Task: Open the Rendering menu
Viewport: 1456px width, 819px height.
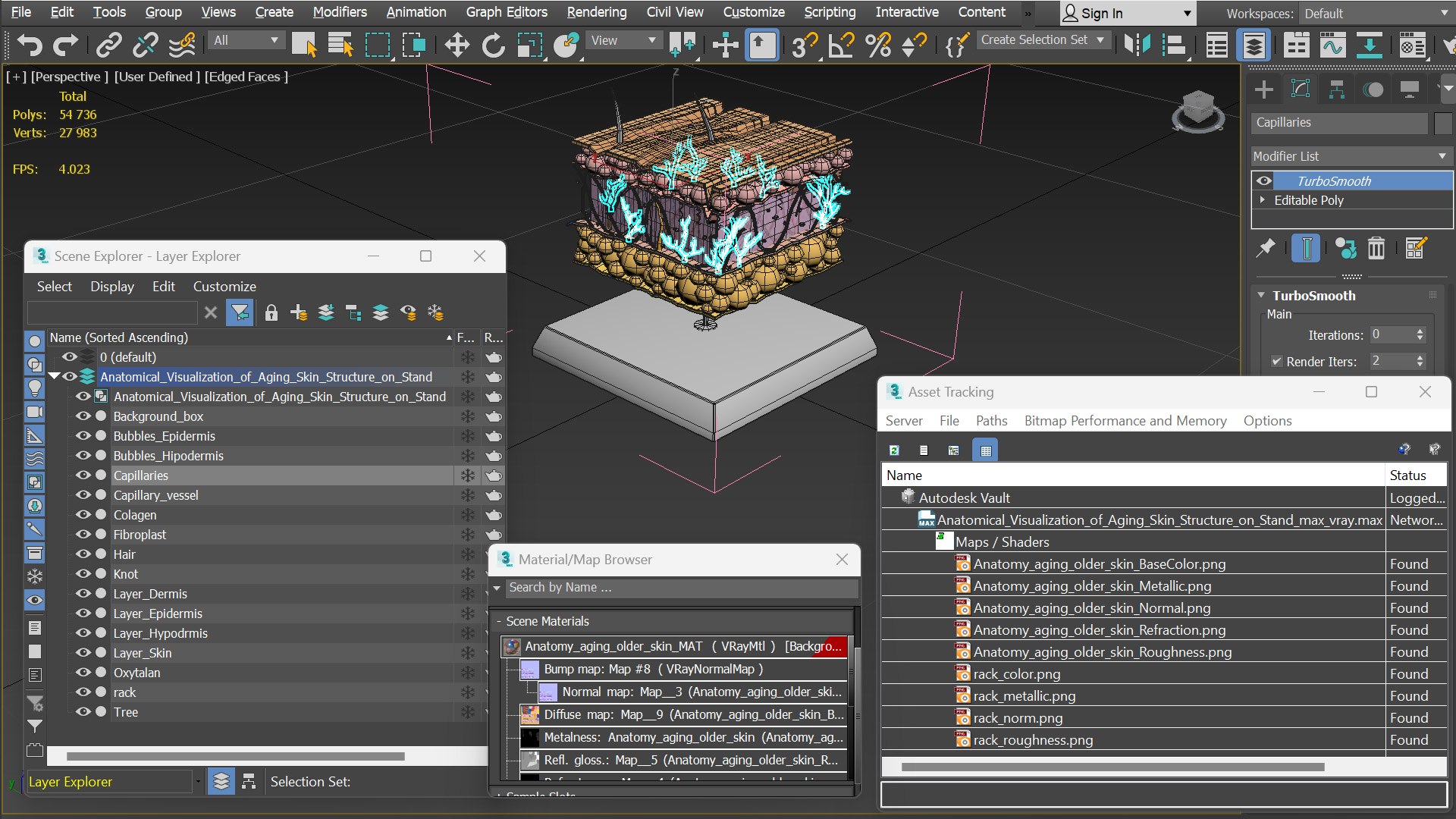Action: tap(597, 12)
